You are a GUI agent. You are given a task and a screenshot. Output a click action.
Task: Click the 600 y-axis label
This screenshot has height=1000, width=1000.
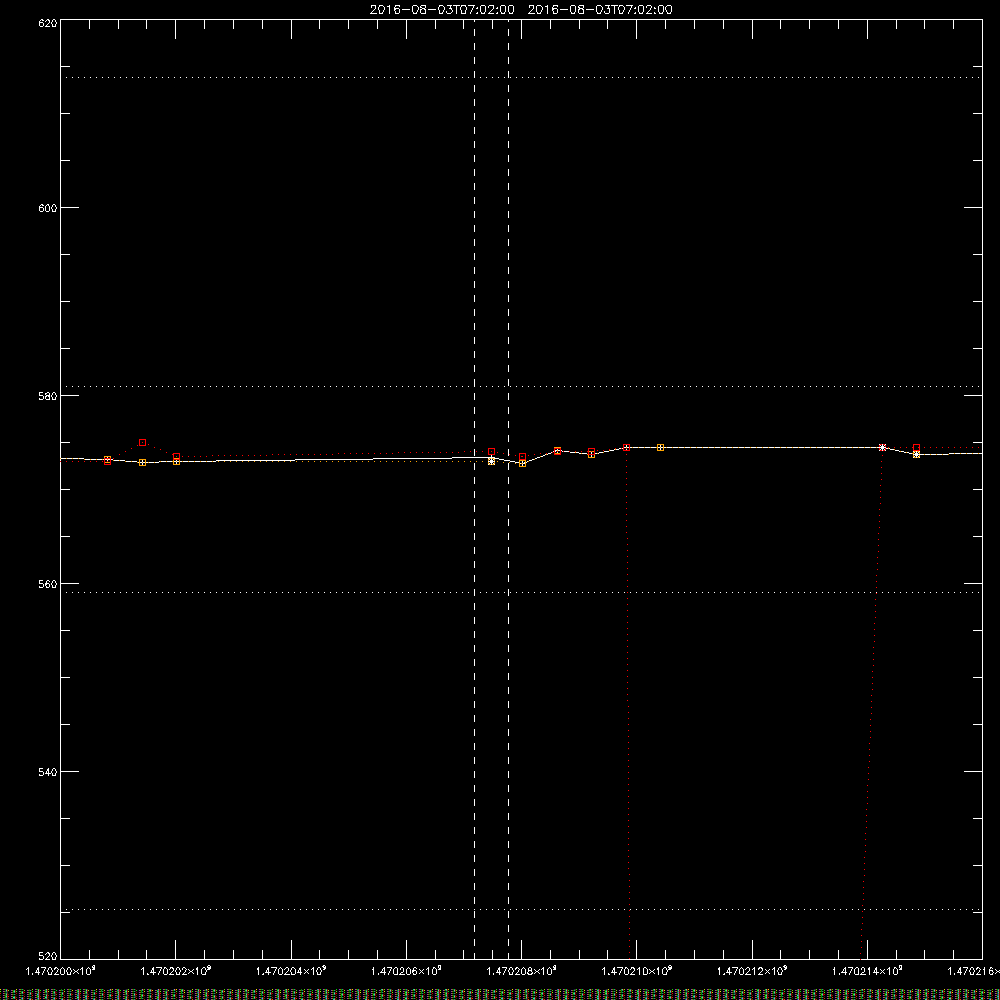coord(48,208)
